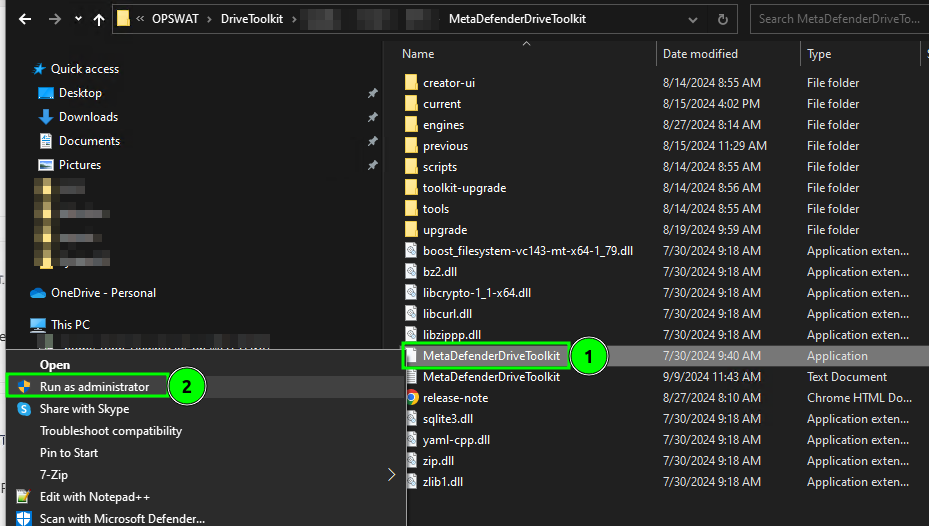Click Chrome HTML Do... type cell
929x526 pixels.
[x=859, y=398]
